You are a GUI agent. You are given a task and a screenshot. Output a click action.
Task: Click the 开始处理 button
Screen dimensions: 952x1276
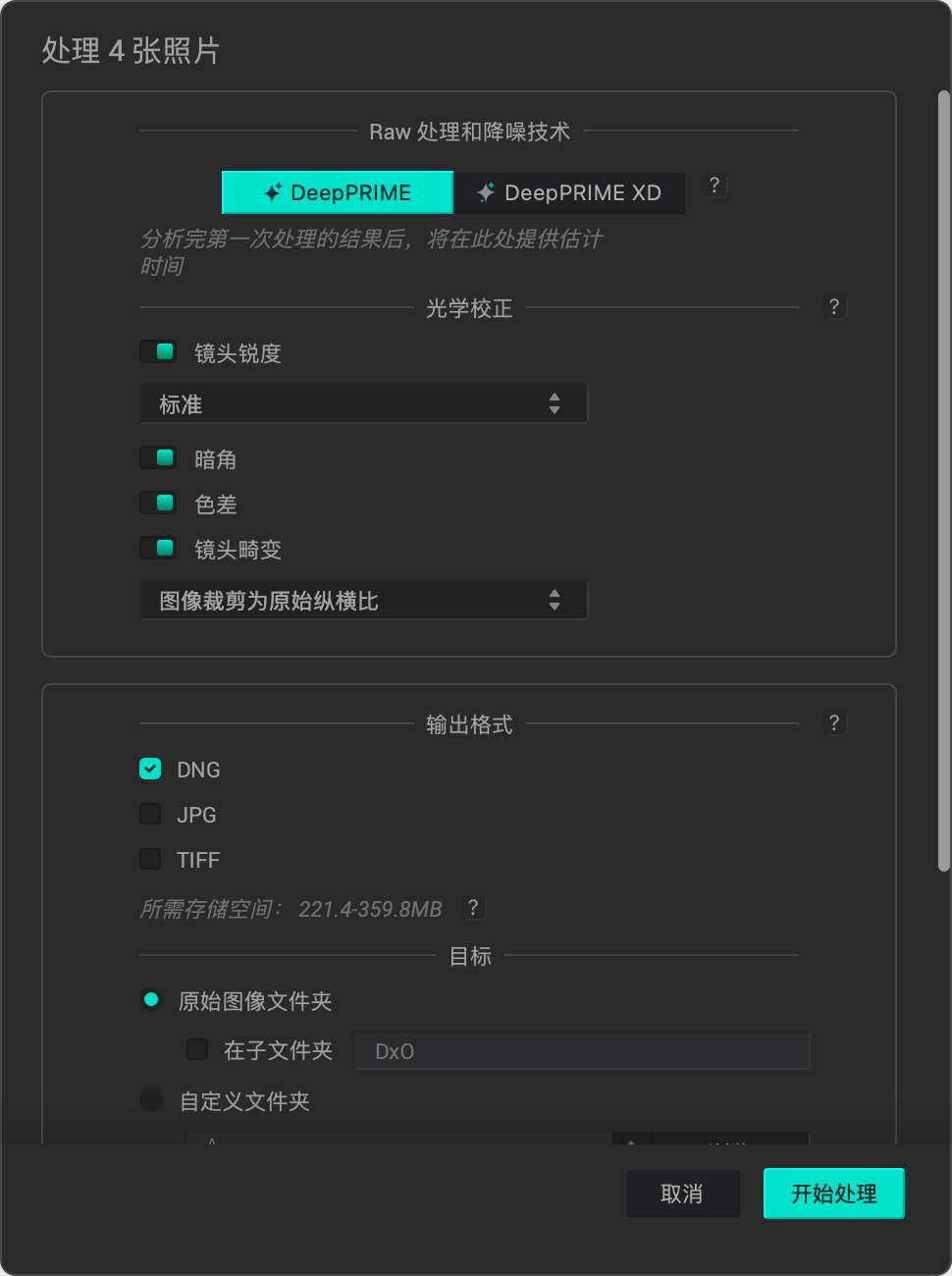click(x=834, y=1194)
